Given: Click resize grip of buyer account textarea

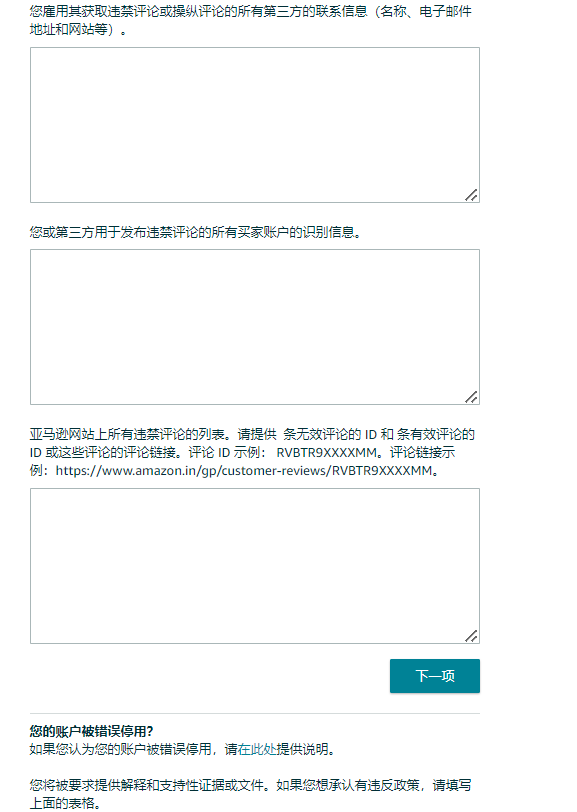Looking at the screenshot, I should tap(471, 397).
